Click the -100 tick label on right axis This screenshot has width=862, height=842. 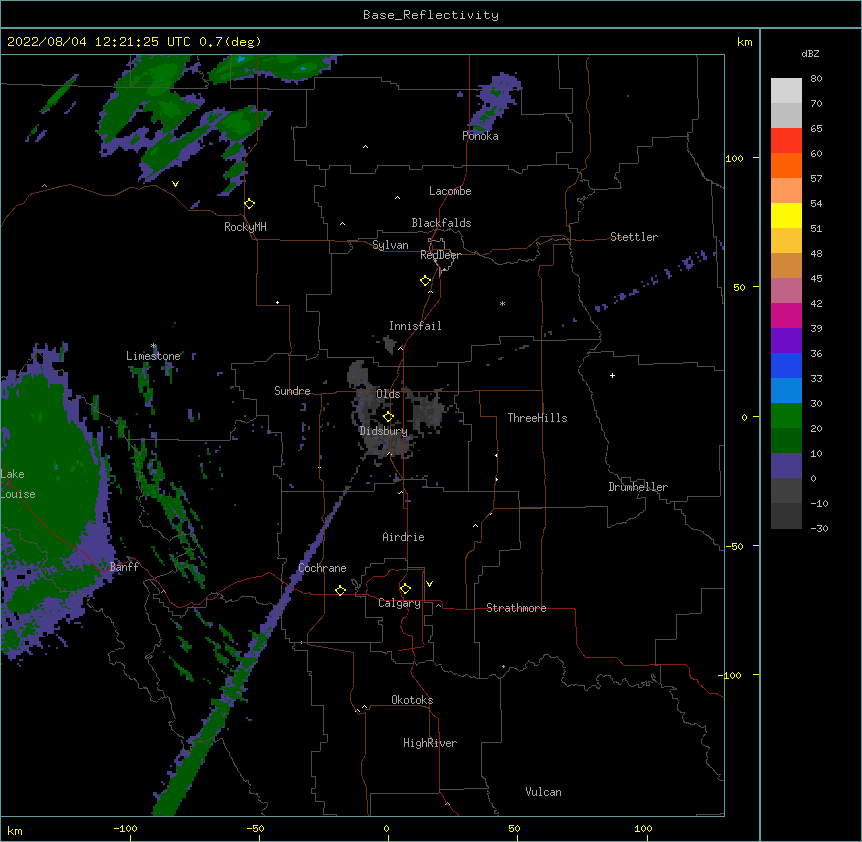(x=730, y=675)
